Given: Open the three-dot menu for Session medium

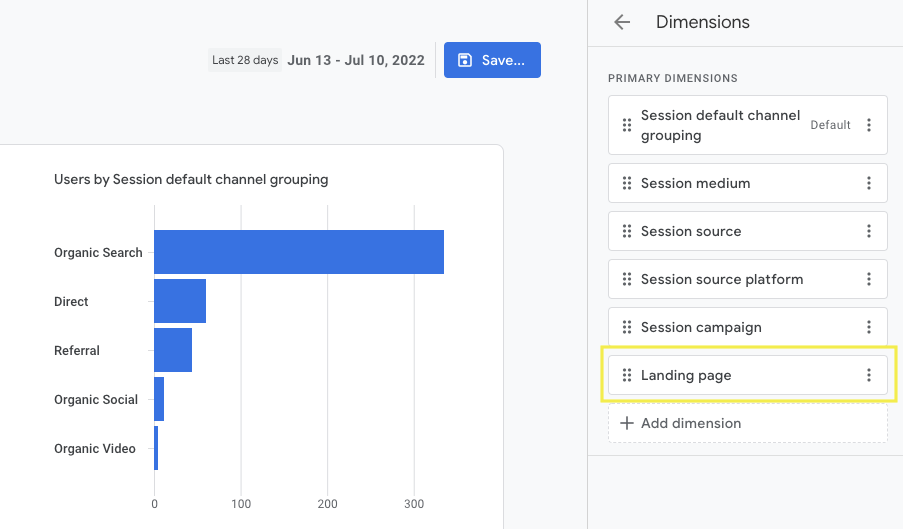Looking at the screenshot, I should click(868, 183).
